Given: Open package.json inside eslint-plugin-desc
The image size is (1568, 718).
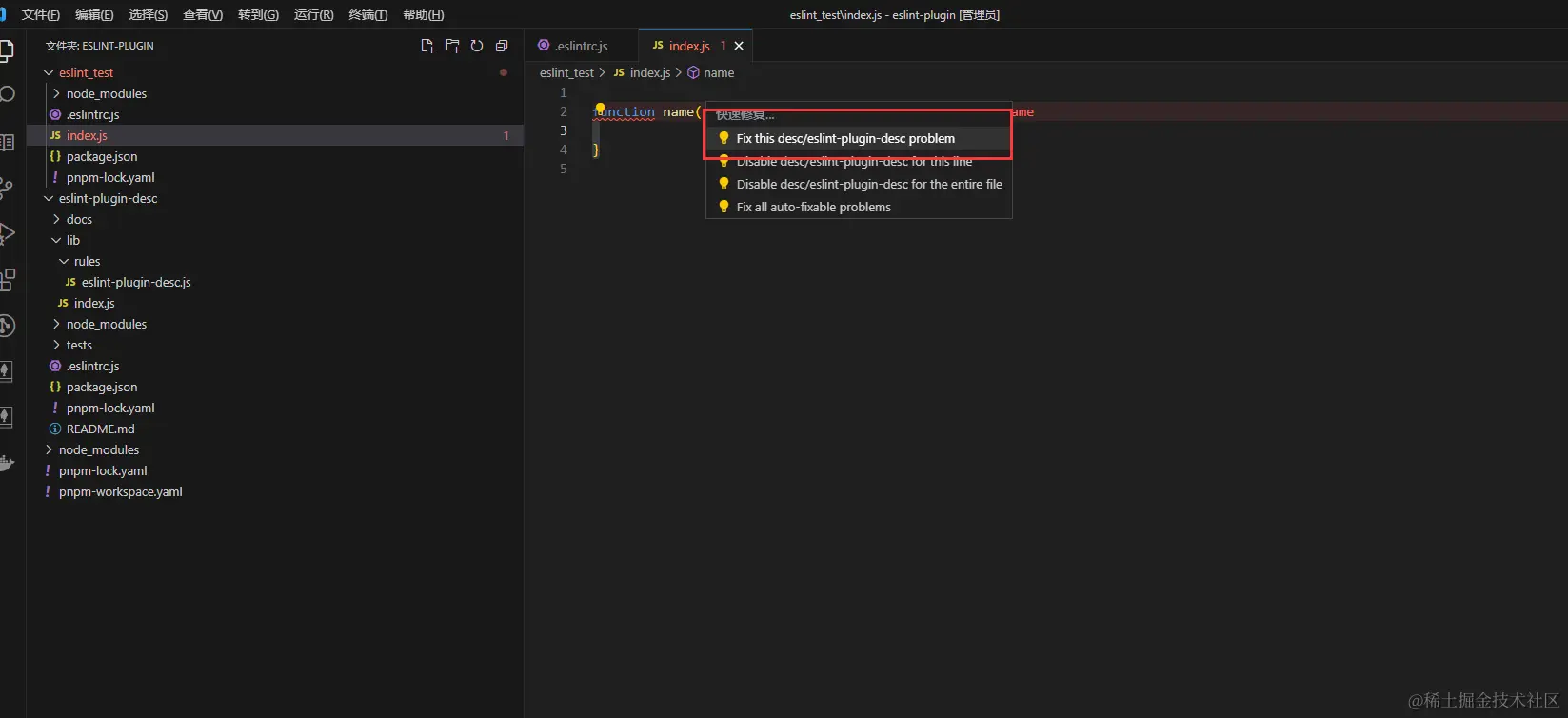Looking at the screenshot, I should point(275,387).
